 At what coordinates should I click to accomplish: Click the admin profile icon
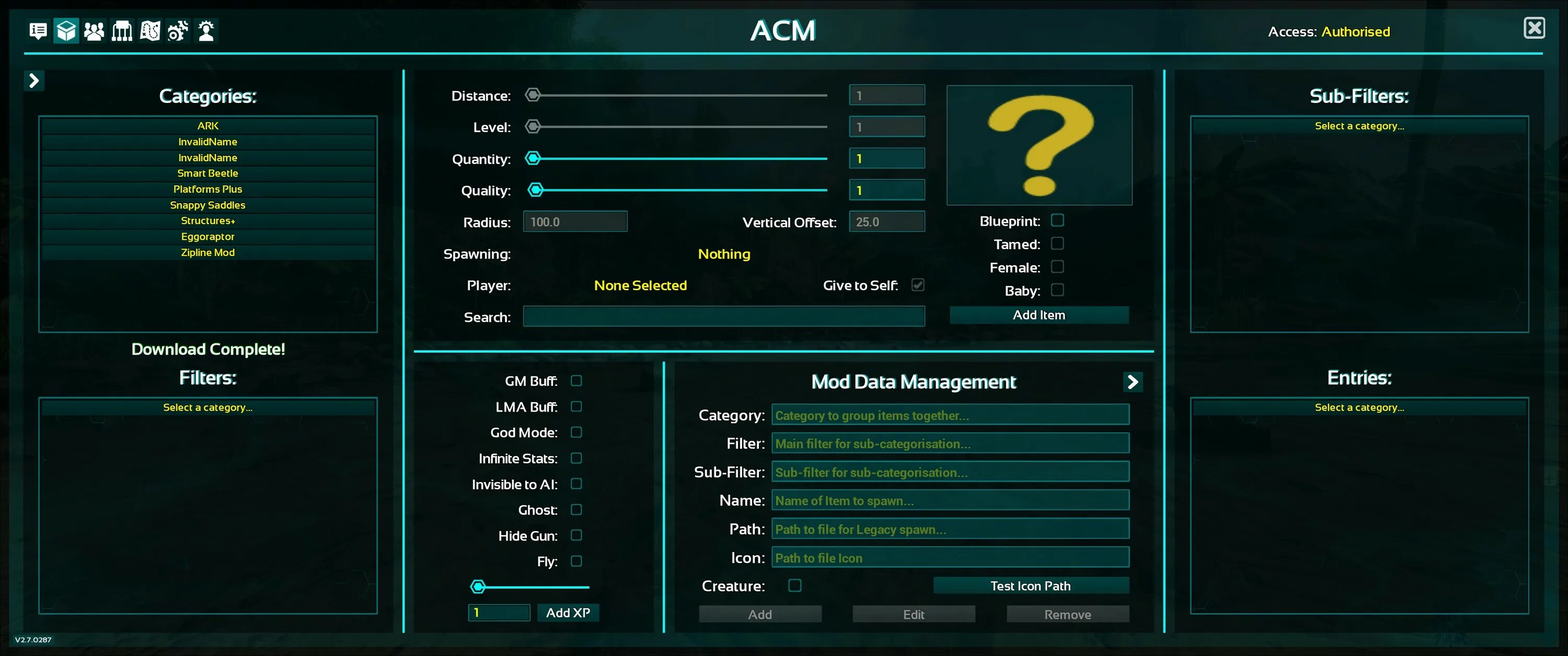pos(206,30)
